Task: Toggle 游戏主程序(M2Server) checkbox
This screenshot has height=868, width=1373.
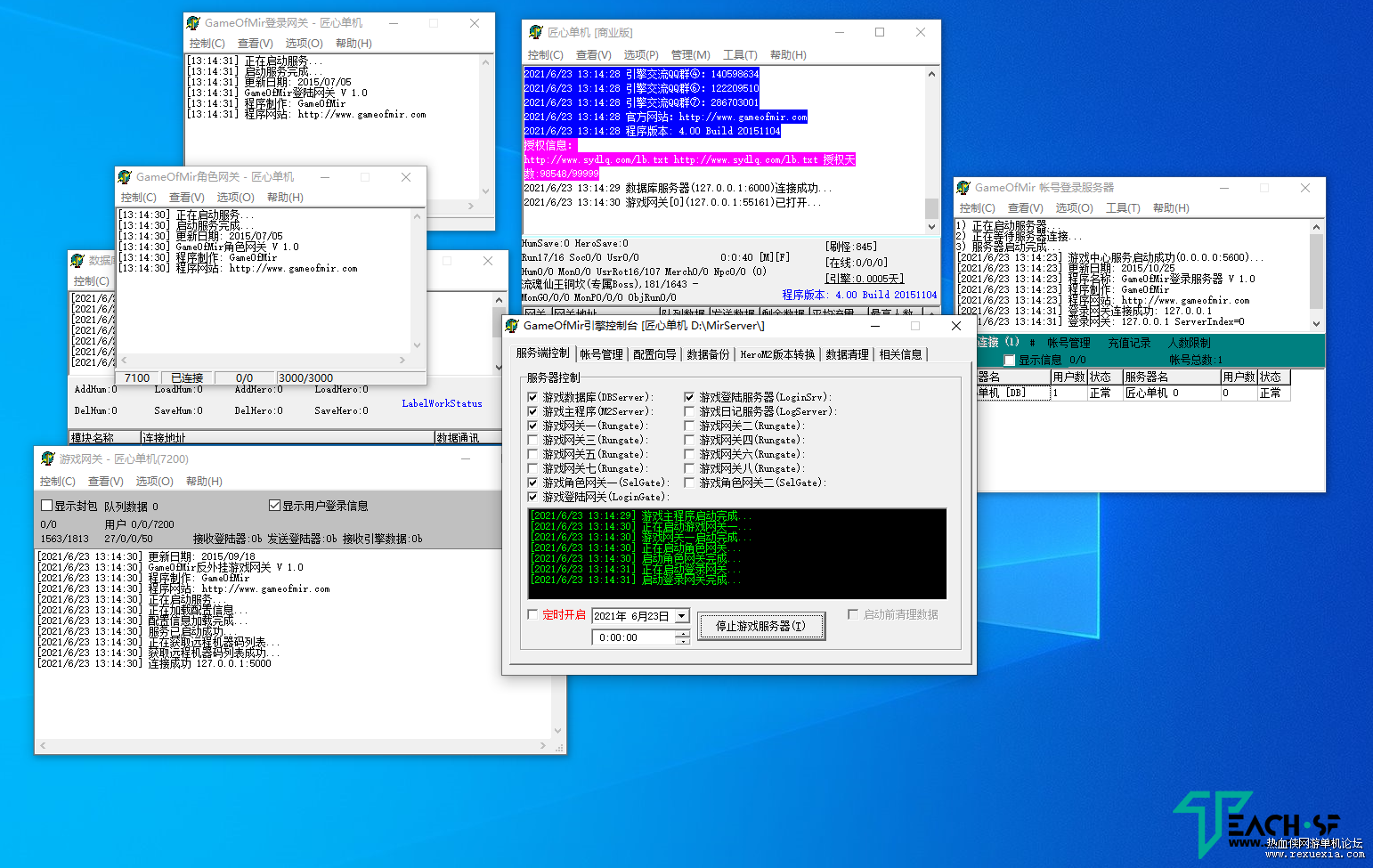Action: click(532, 411)
